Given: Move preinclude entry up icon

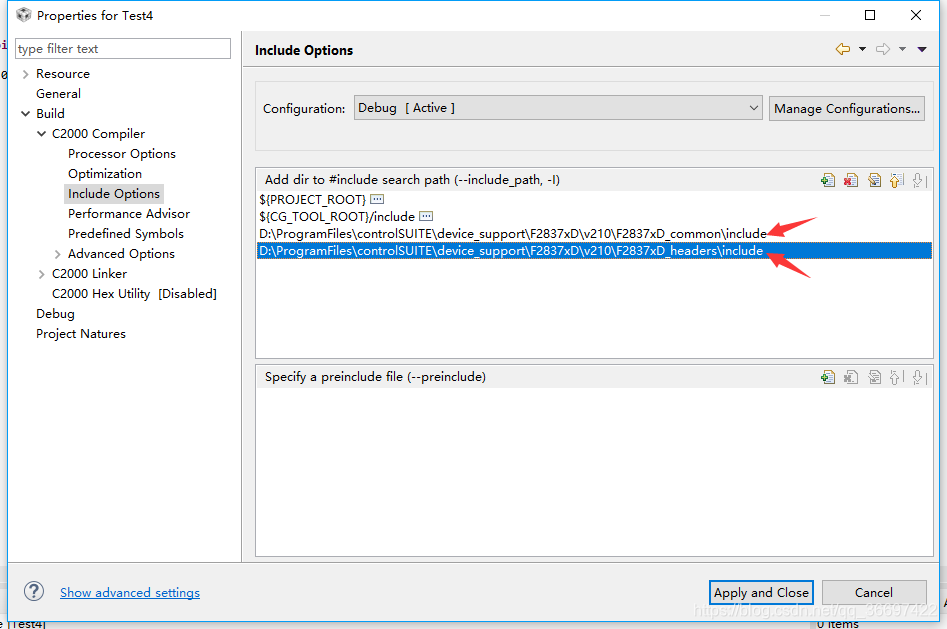Looking at the screenshot, I should (896, 377).
